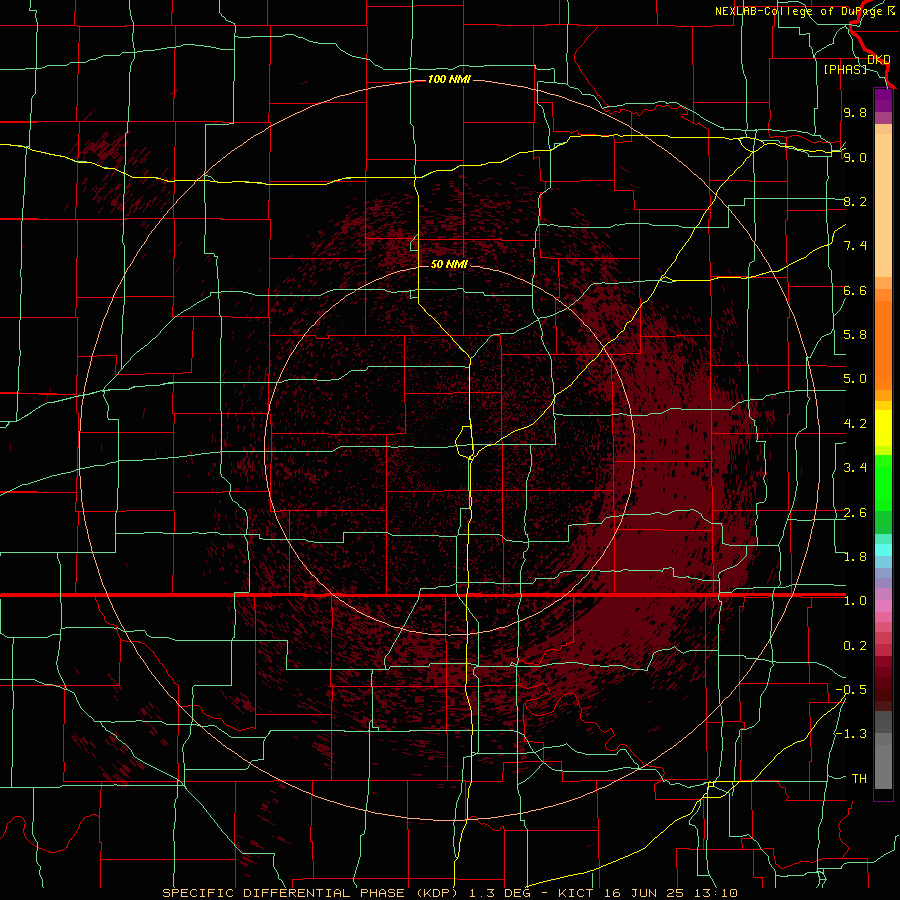Click the 6.6 value on the scale
This screenshot has height=900, width=900.
(x=855, y=290)
